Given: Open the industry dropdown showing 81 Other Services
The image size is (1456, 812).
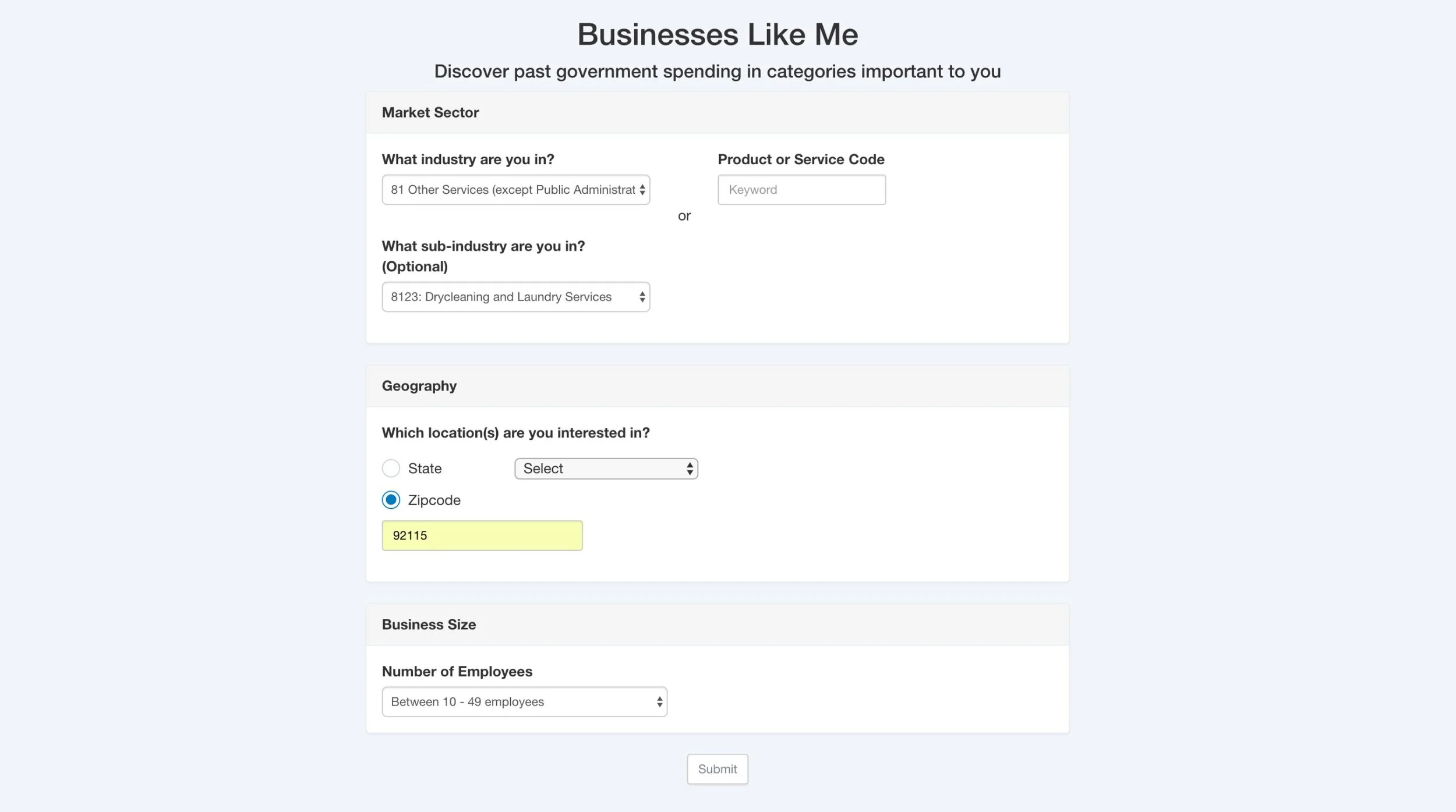Looking at the screenshot, I should 515,190.
